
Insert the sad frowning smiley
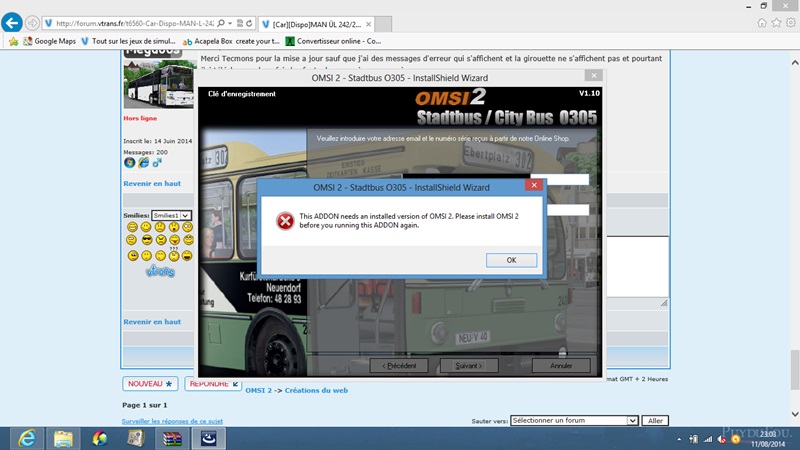pos(160,227)
